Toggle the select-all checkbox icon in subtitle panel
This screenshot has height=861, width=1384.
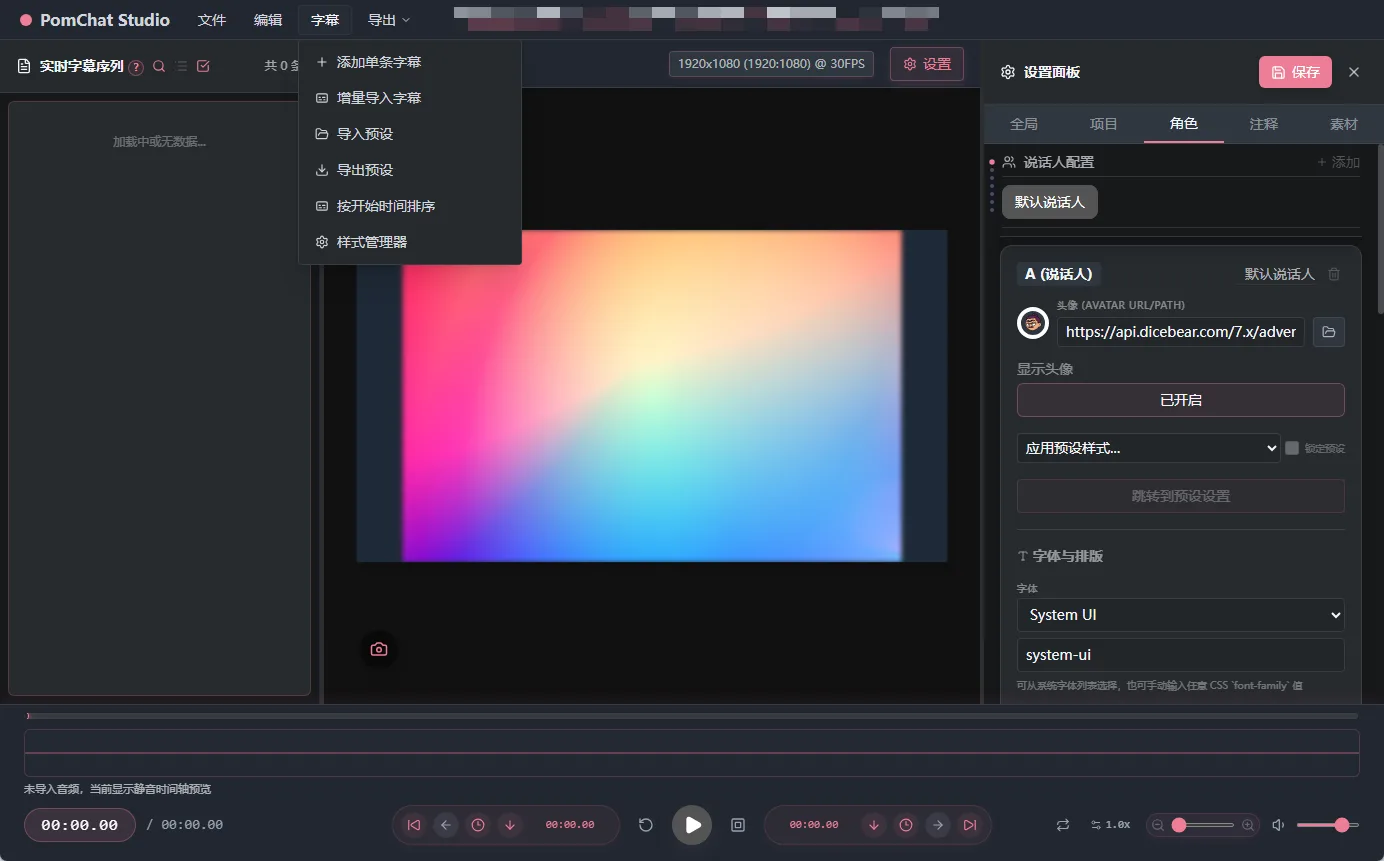tap(204, 66)
